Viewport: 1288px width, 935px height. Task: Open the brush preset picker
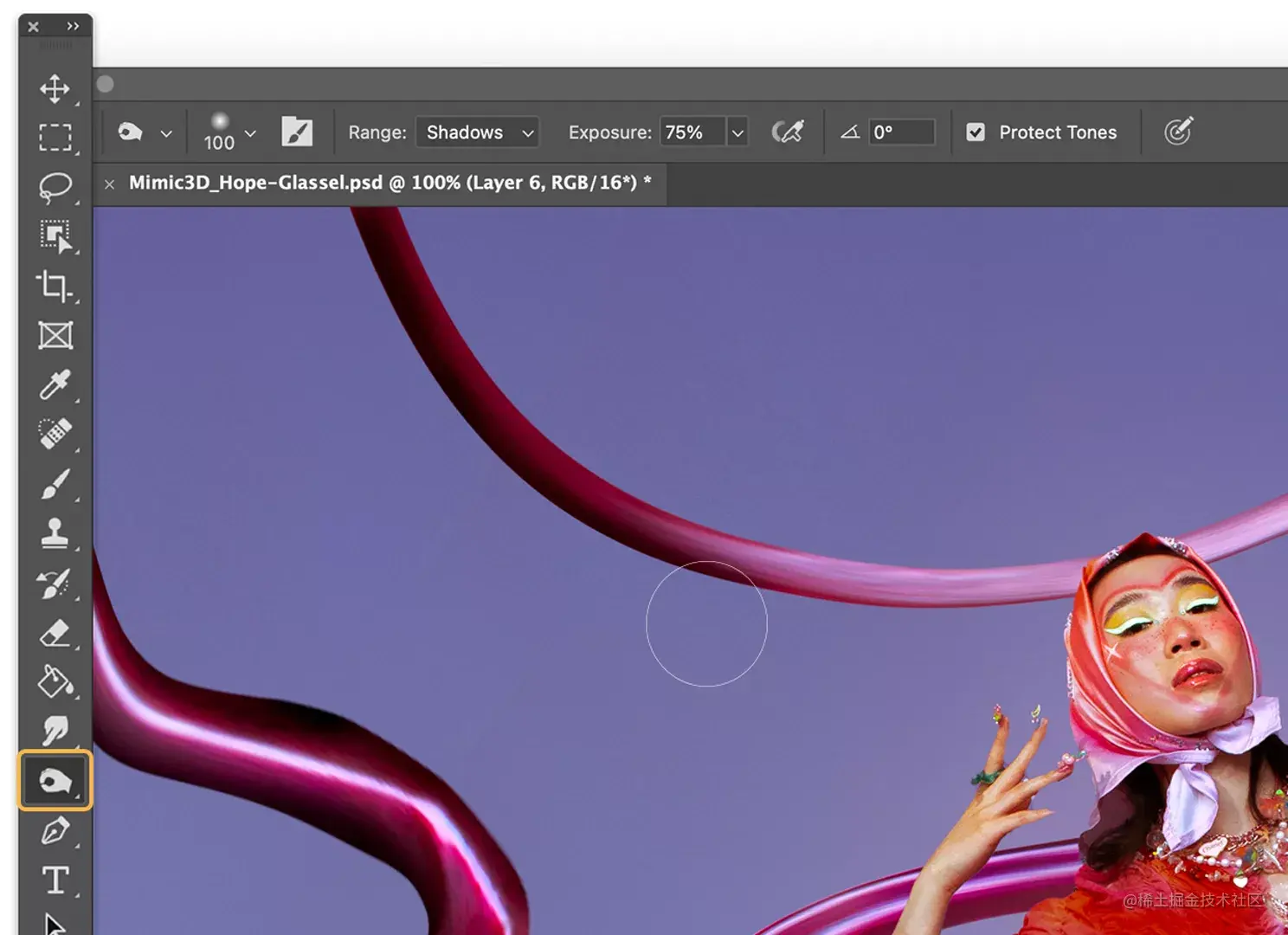(x=227, y=132)
